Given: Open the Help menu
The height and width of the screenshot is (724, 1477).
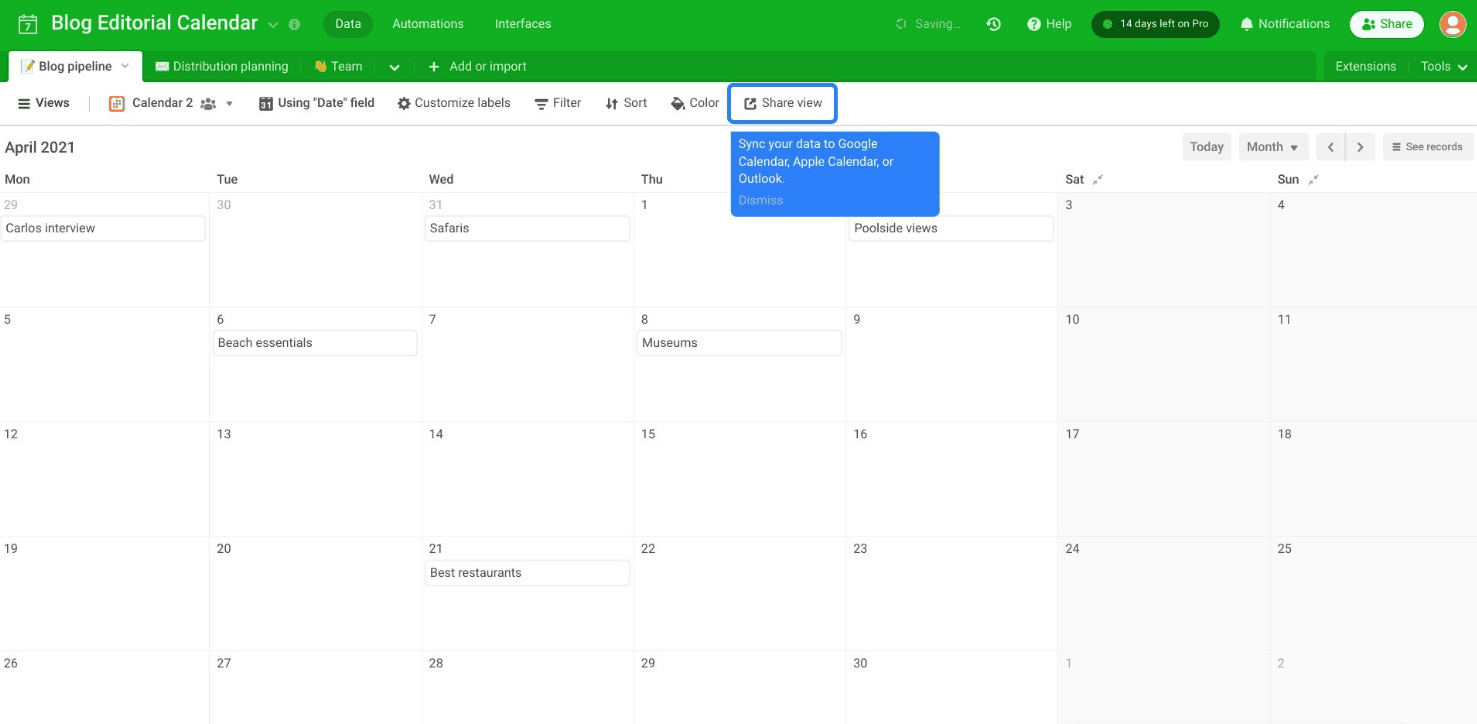Looking at the screenshot, I should tap(1049, 24).
